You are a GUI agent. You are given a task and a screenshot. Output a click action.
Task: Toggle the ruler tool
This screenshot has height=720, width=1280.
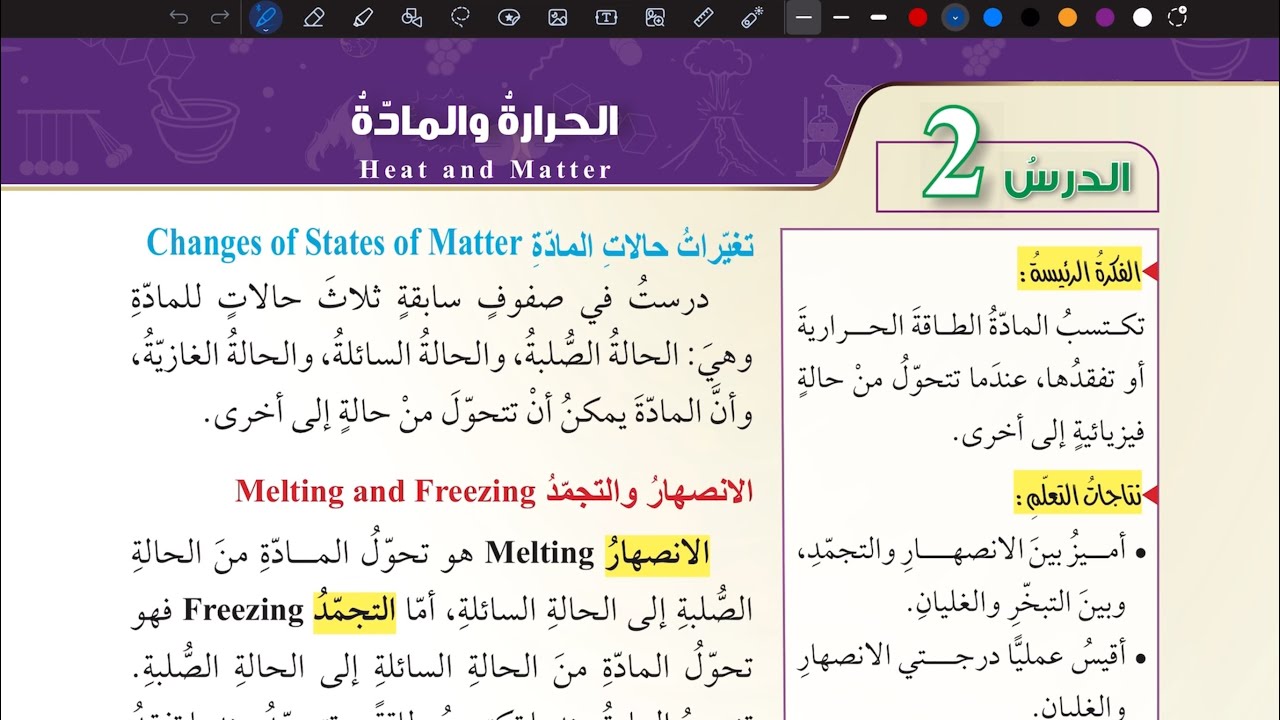pyautogui.click(x=704, y=17)
